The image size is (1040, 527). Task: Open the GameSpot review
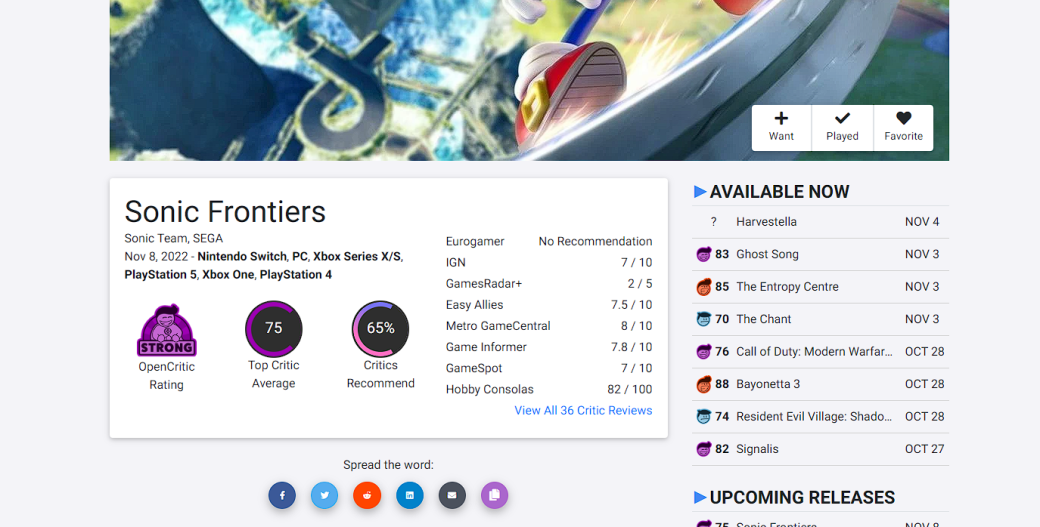coord(549,368)
